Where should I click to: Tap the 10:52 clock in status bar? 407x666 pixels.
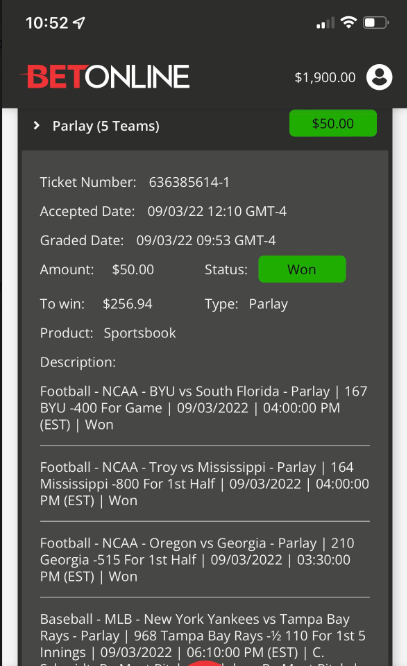click(46, 23)
